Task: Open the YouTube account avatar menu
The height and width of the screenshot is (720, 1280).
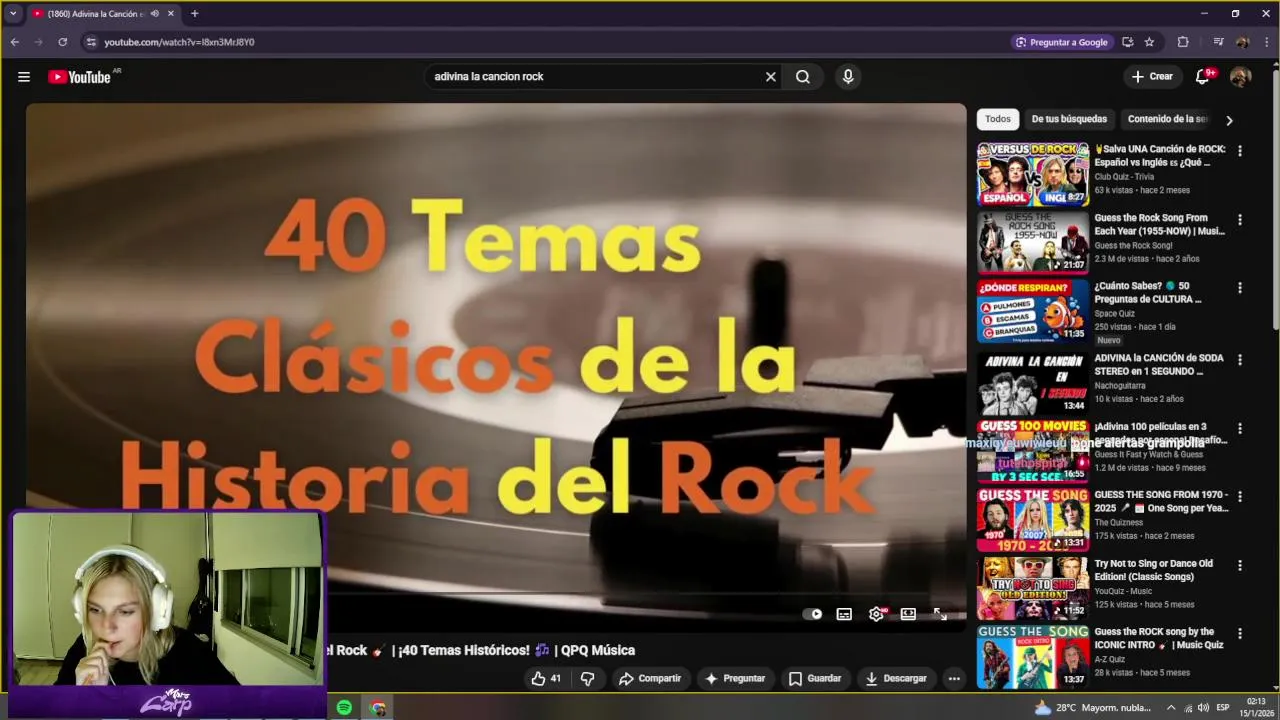Action: [x=1241, y=77]
